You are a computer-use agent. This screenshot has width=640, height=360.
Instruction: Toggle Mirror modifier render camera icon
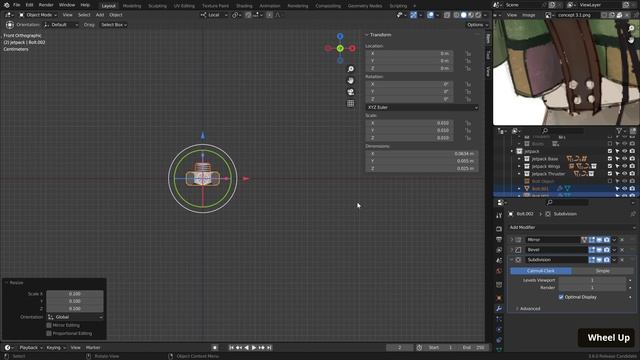point(607,240)
